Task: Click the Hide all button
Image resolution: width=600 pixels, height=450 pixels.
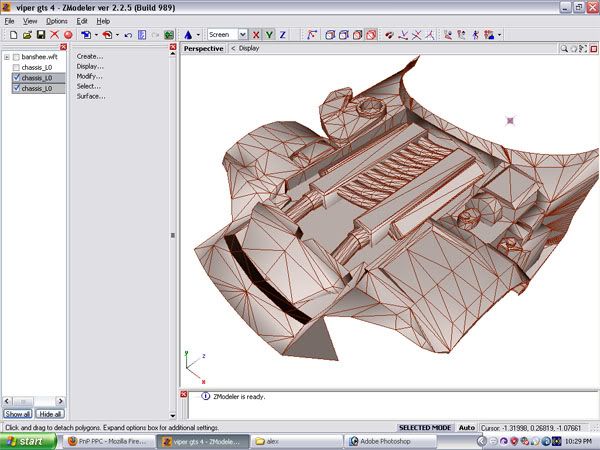Action: (x=51, y=414)
